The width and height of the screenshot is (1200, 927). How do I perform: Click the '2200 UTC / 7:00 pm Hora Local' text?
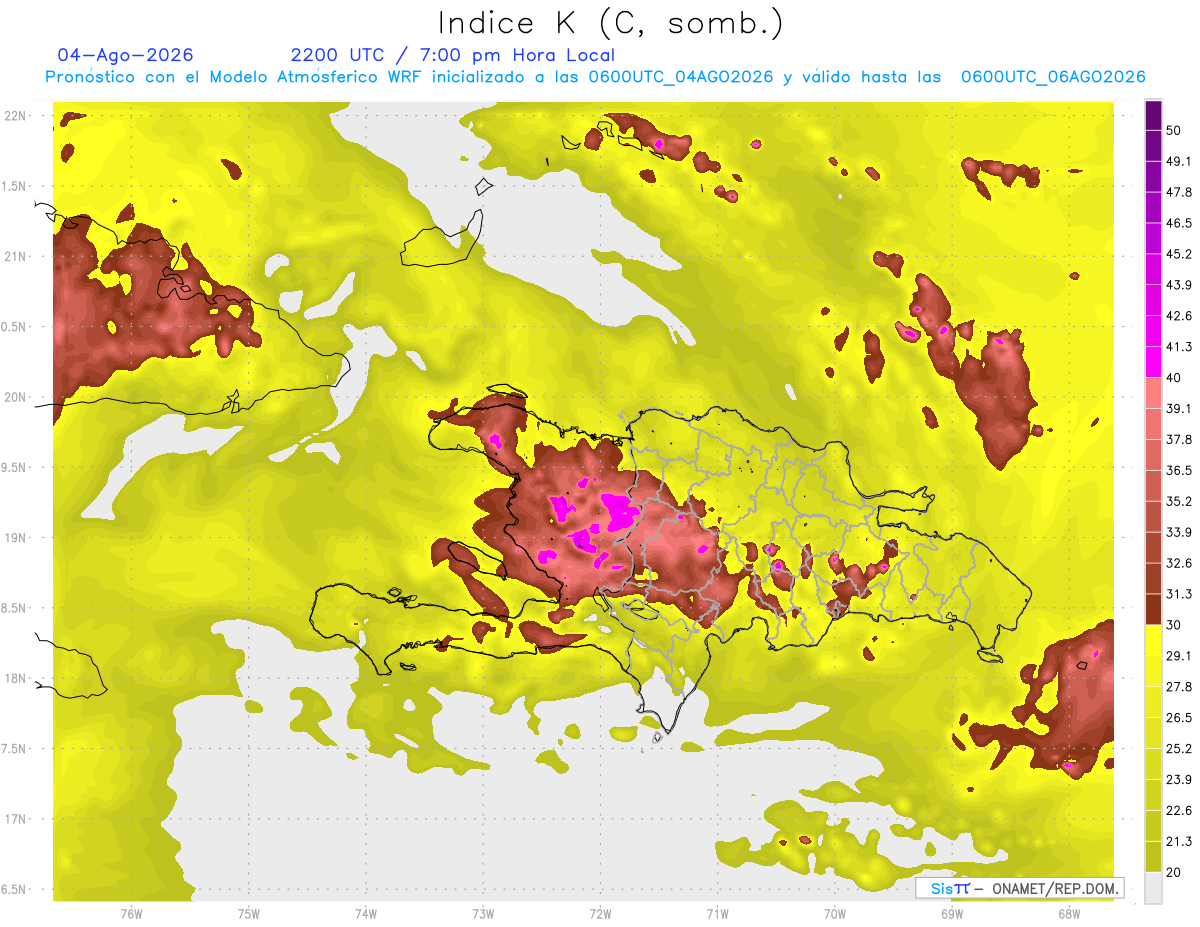click(x=453, y=55)
